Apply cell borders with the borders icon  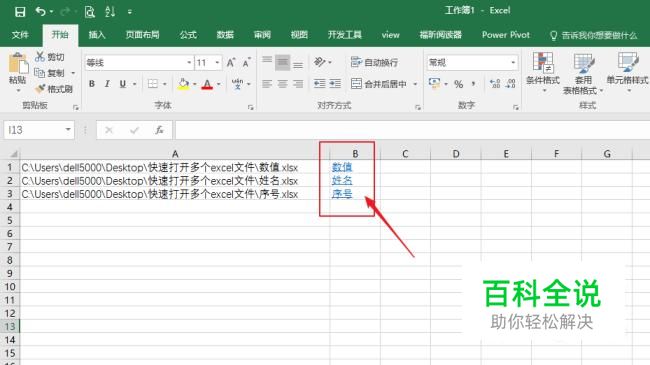[153, 84]
